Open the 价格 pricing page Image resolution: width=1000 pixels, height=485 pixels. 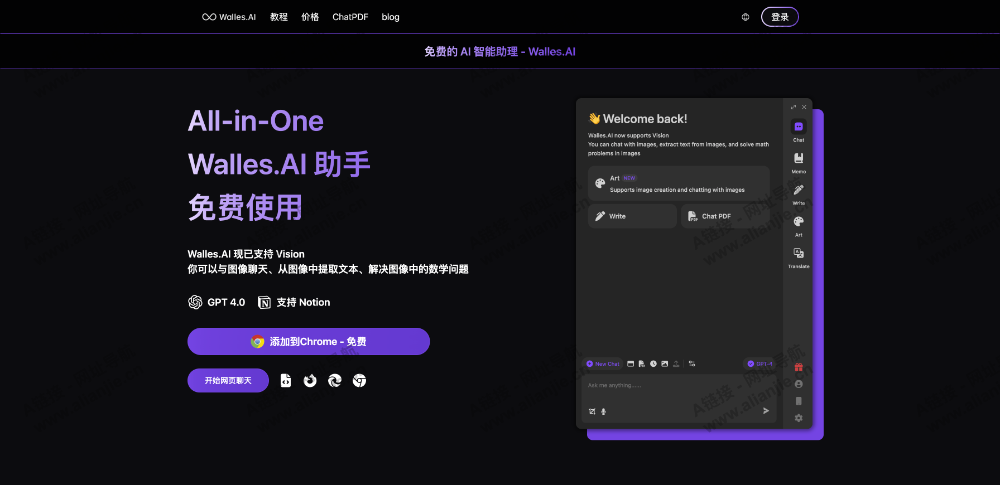tap(310, 17)
